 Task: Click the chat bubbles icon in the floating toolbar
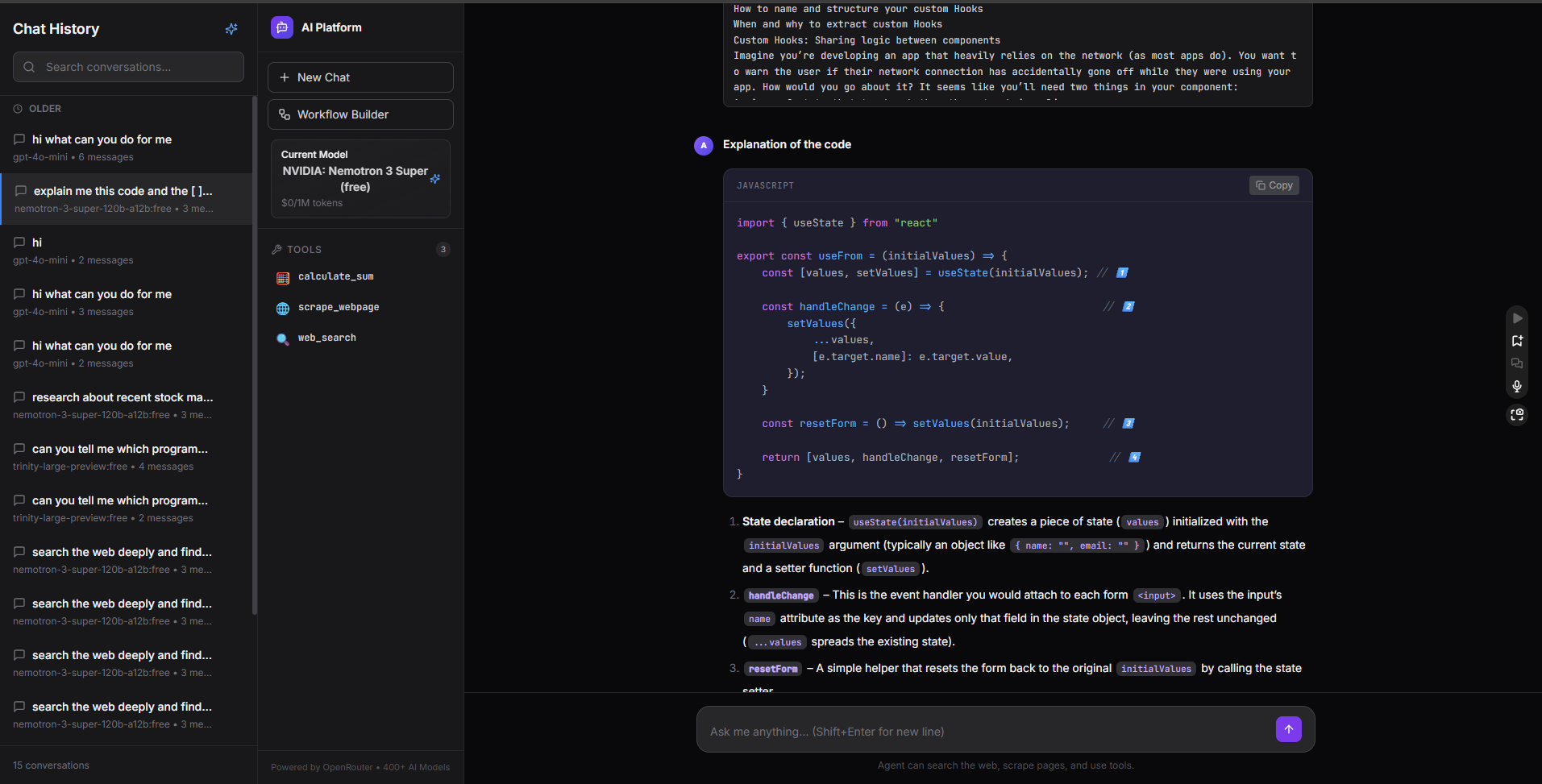[x=1517, y=363]
